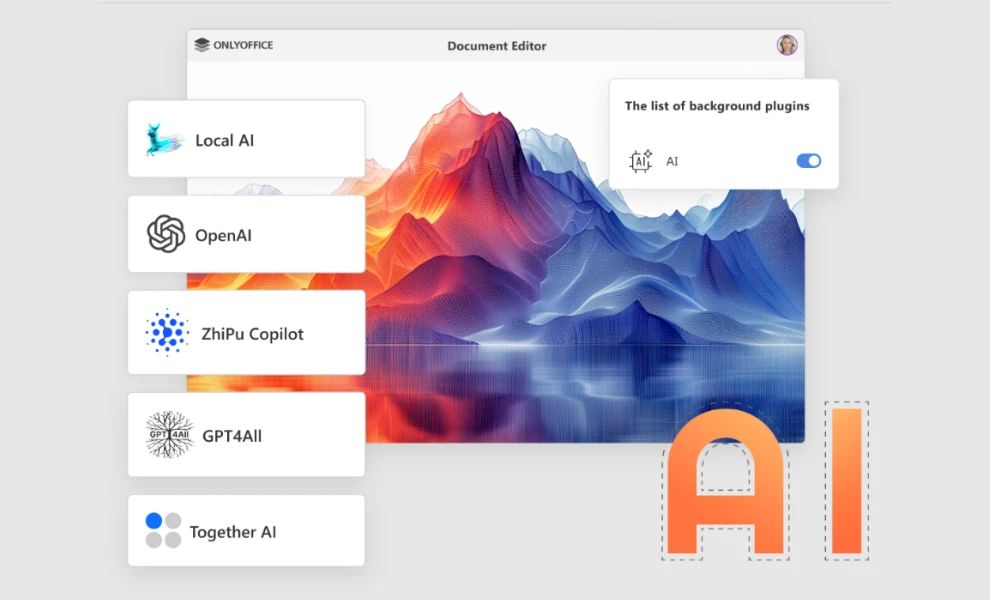Screen dimensions: 990x600
Task: Click the Local AI deer logo
Action: coord(164,140)
